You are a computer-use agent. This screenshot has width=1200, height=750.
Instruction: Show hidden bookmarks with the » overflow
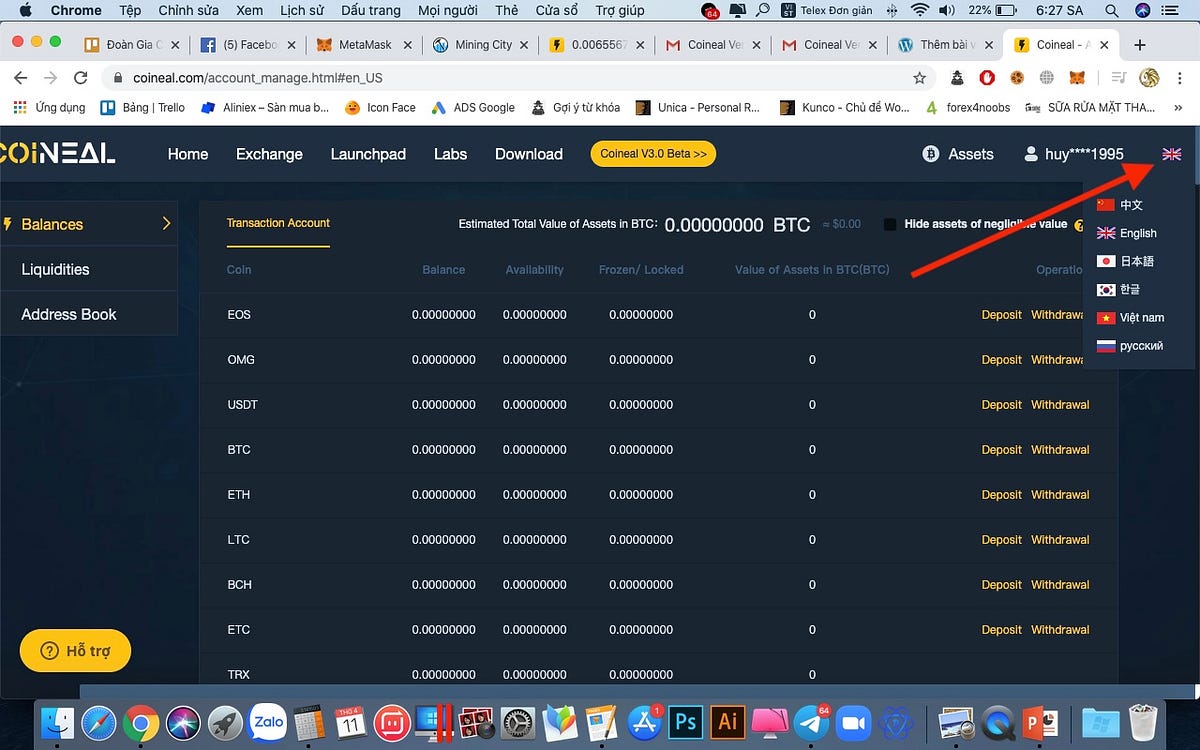[1178, 107]
